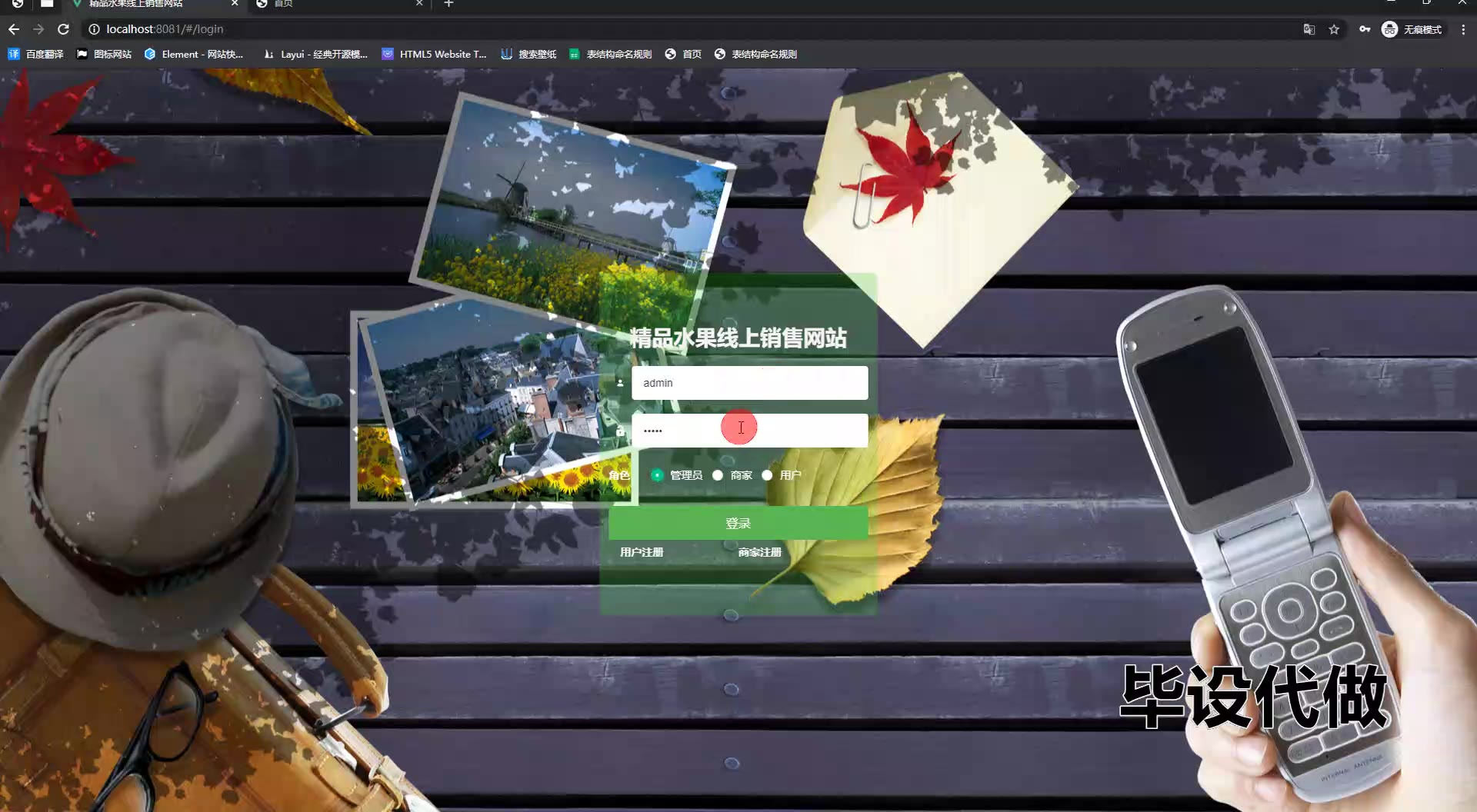Open the Layui - 经典开源模 bookmark
The image size is (1477, 812).
(315, 54)
